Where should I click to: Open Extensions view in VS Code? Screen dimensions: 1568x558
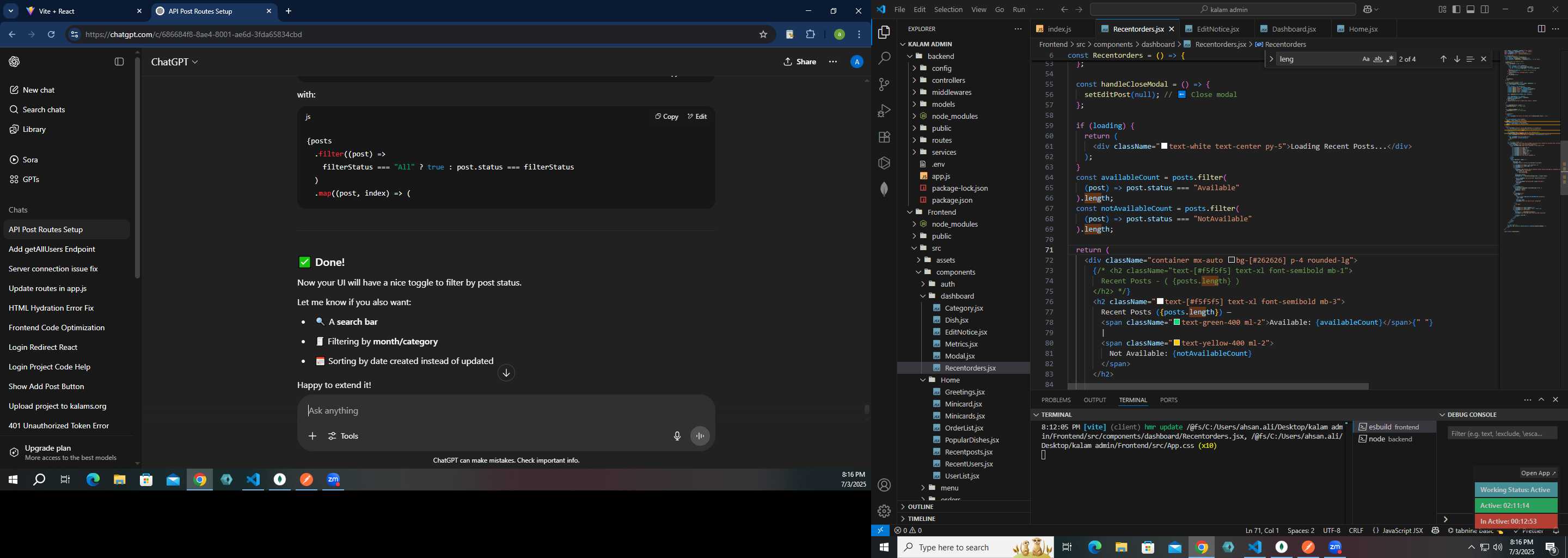tap(884, 137)
